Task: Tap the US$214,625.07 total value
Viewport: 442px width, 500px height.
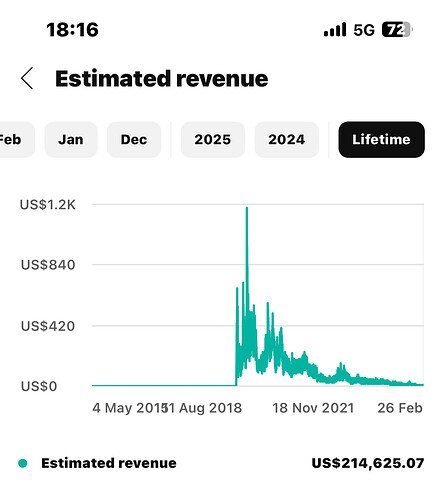Action: [368, 463]
